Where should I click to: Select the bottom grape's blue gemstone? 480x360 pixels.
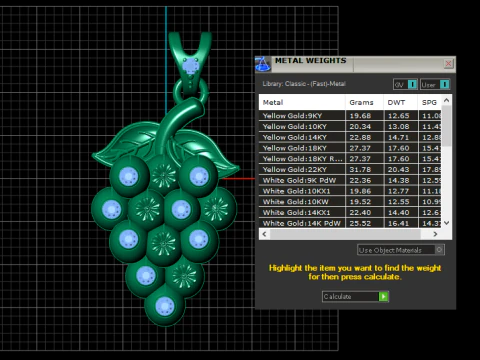coord(165,306)
